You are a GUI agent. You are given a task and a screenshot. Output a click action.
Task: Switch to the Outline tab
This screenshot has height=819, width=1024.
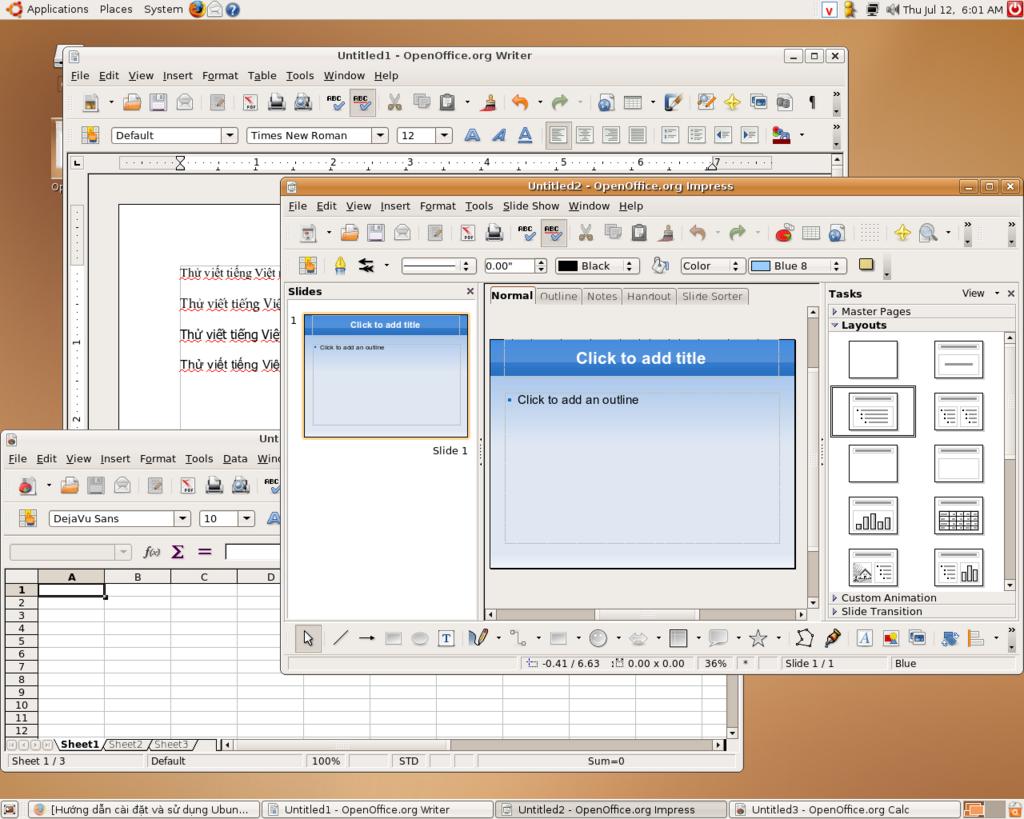click(558, 296)
